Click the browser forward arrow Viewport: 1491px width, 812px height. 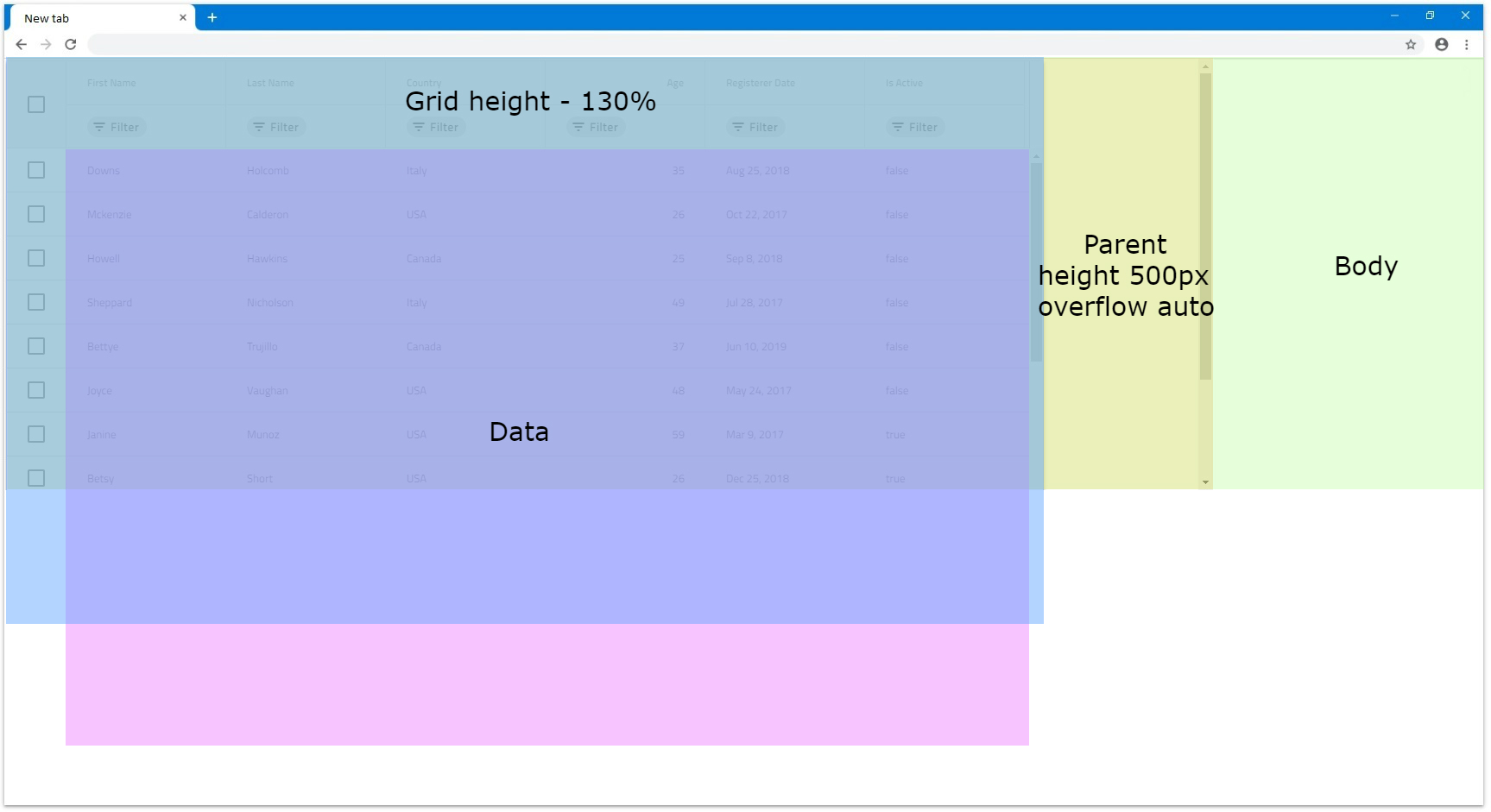coord(47,45)
